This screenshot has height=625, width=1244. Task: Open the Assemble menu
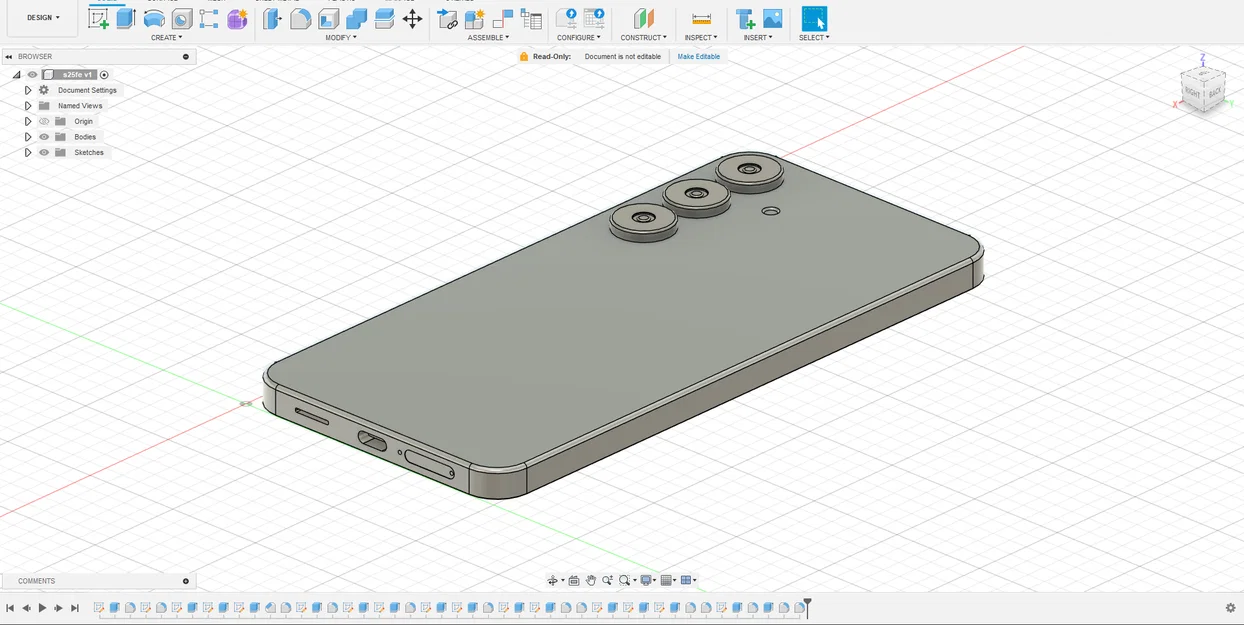(x=489, y=38)
